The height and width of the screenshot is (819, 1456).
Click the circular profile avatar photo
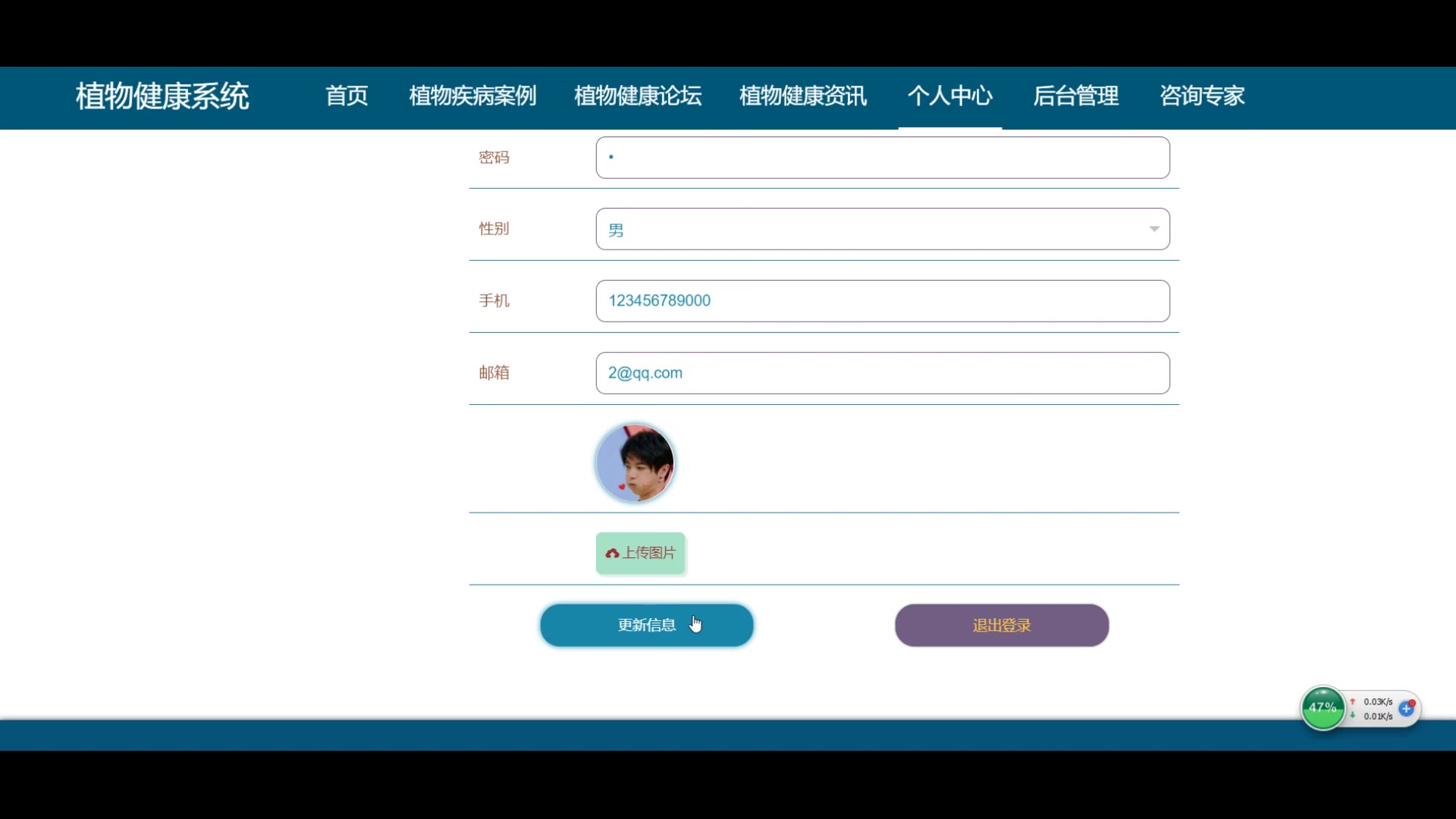(635, 463)
